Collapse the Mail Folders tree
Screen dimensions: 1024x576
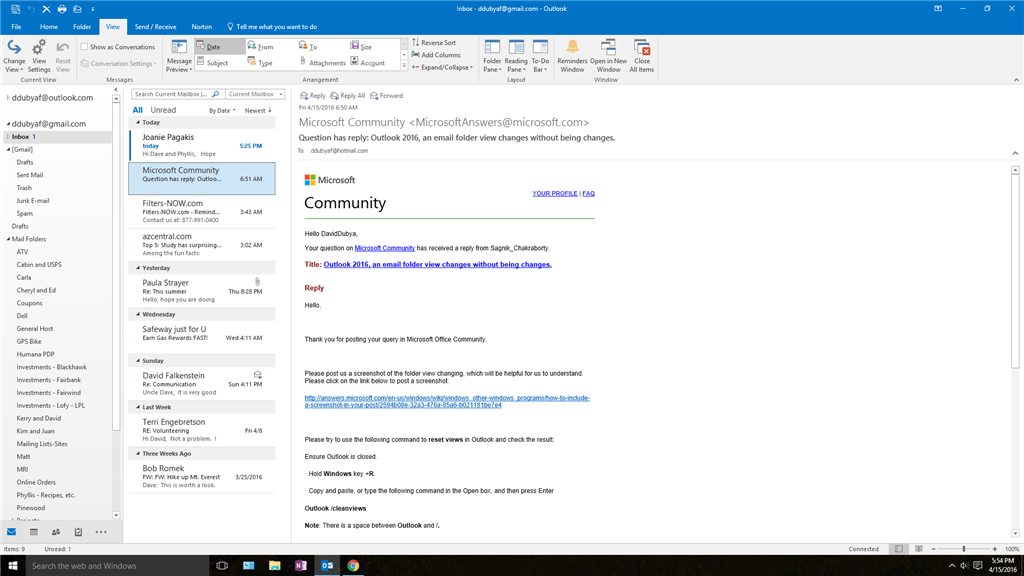tap(8, 239)
